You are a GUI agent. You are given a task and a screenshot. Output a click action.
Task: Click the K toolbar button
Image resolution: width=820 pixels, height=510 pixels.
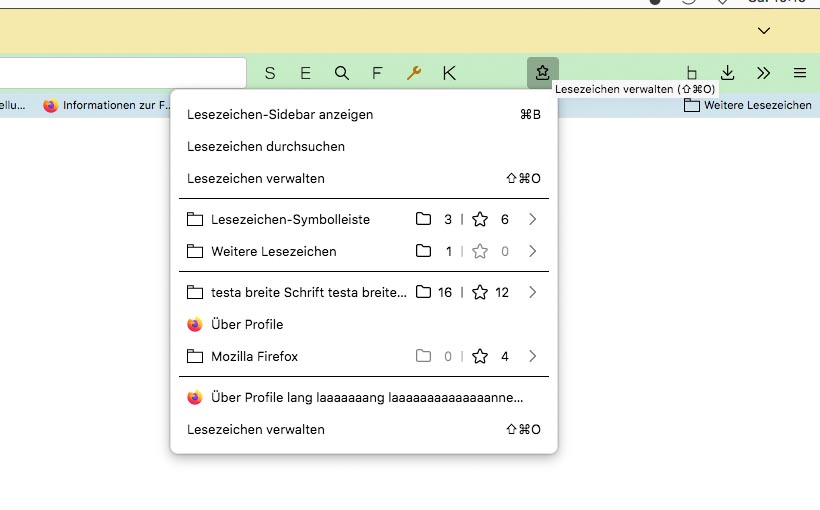[x=449, y=72]
